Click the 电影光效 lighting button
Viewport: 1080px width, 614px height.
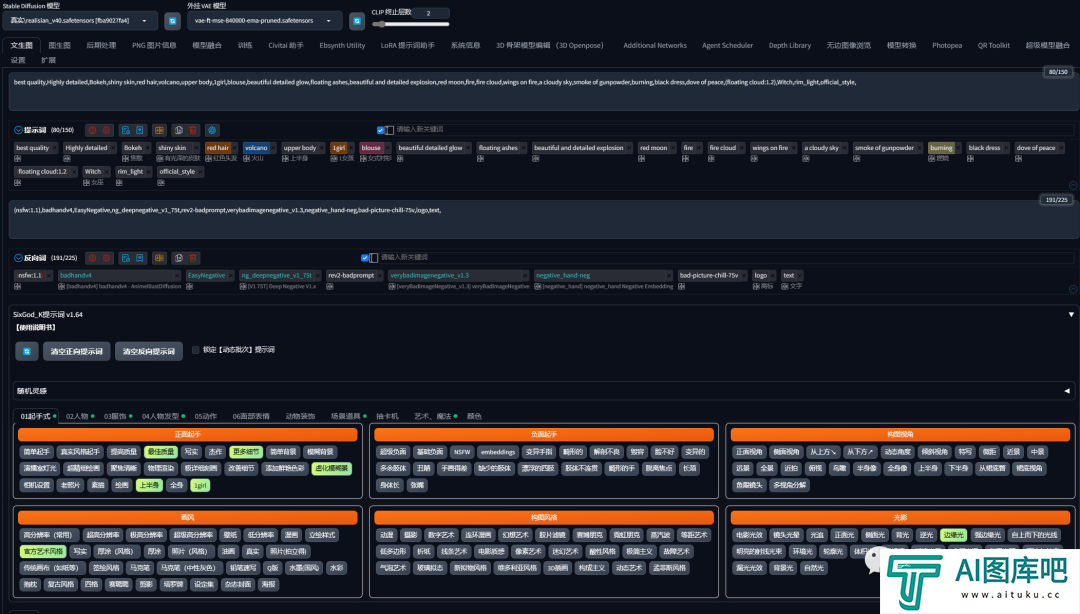coord(749,535)
